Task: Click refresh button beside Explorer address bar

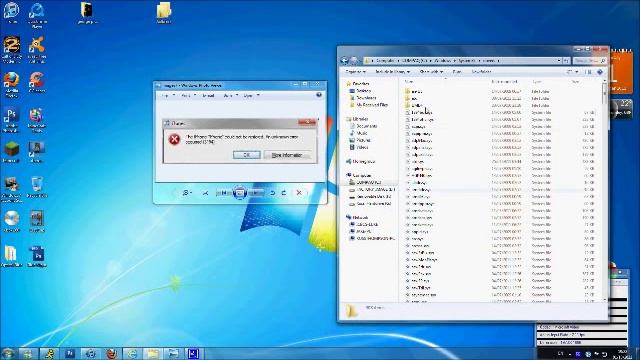Action: [566, 60]
